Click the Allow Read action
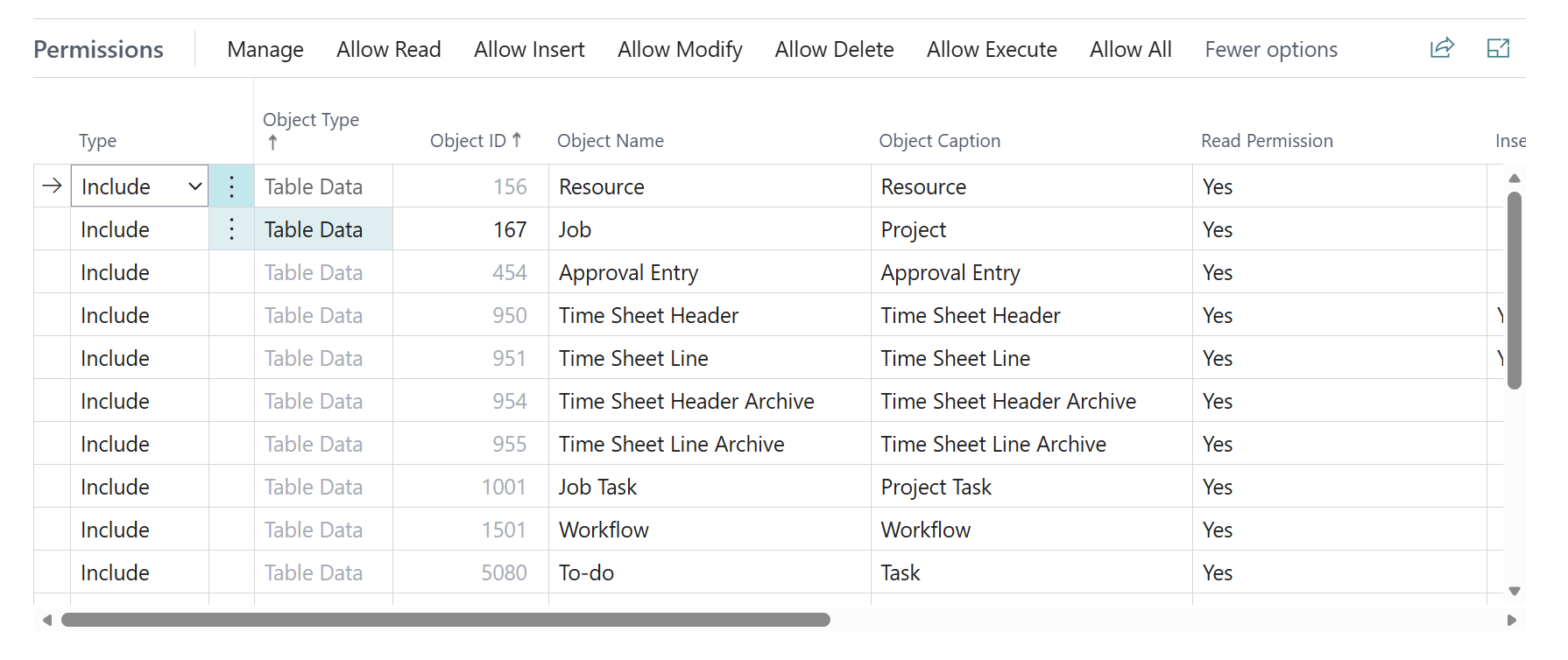This screenshot has height=660, width=1568. coord(388,50)
